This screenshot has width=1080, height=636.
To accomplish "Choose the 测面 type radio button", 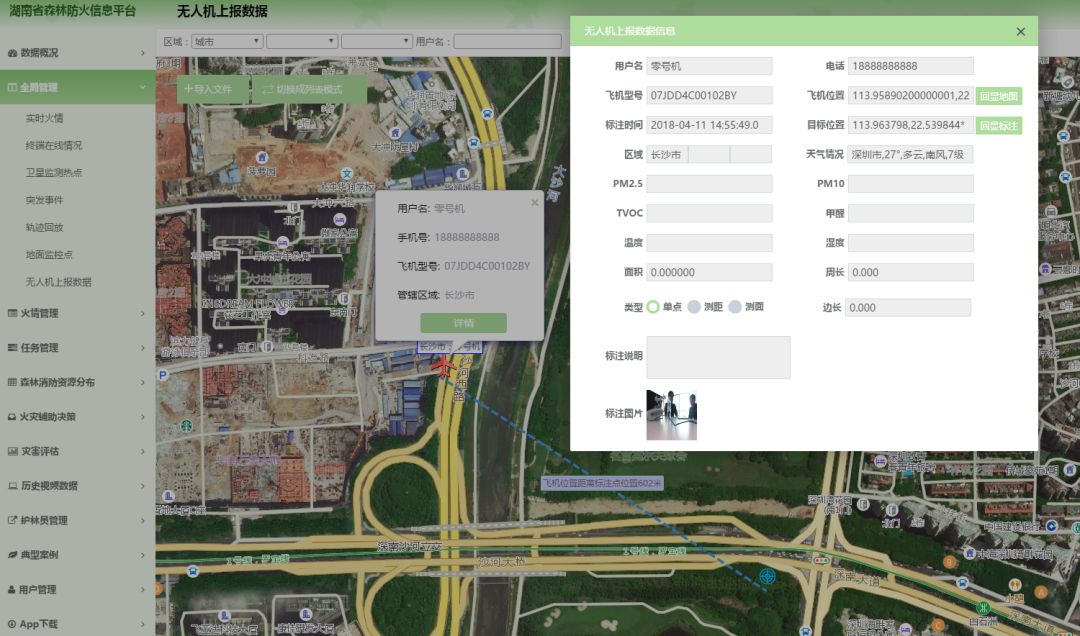I will pyautogui.click(x=735, y=307).
